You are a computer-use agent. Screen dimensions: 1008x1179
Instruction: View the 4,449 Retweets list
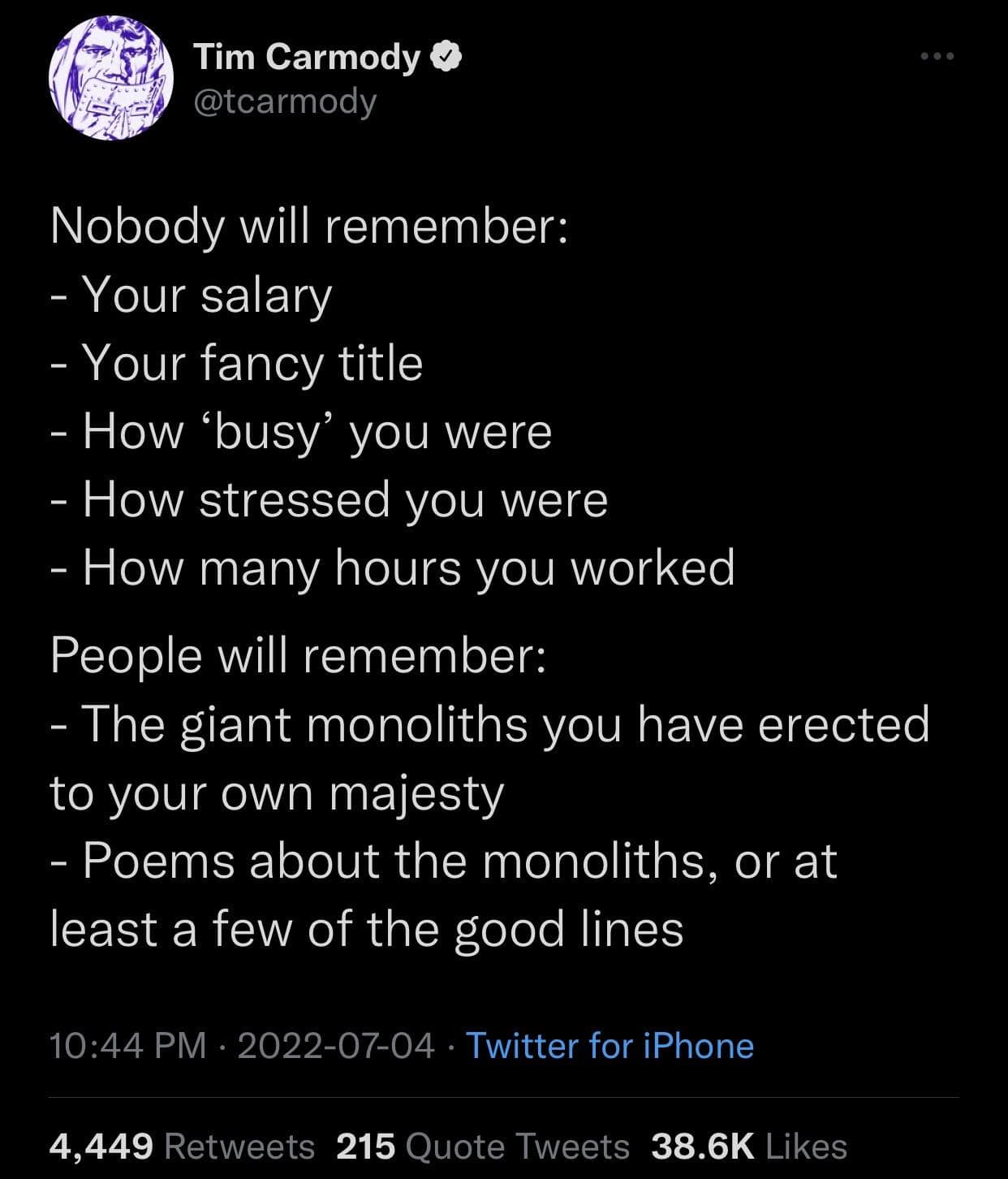click(x=182, y=1147)
